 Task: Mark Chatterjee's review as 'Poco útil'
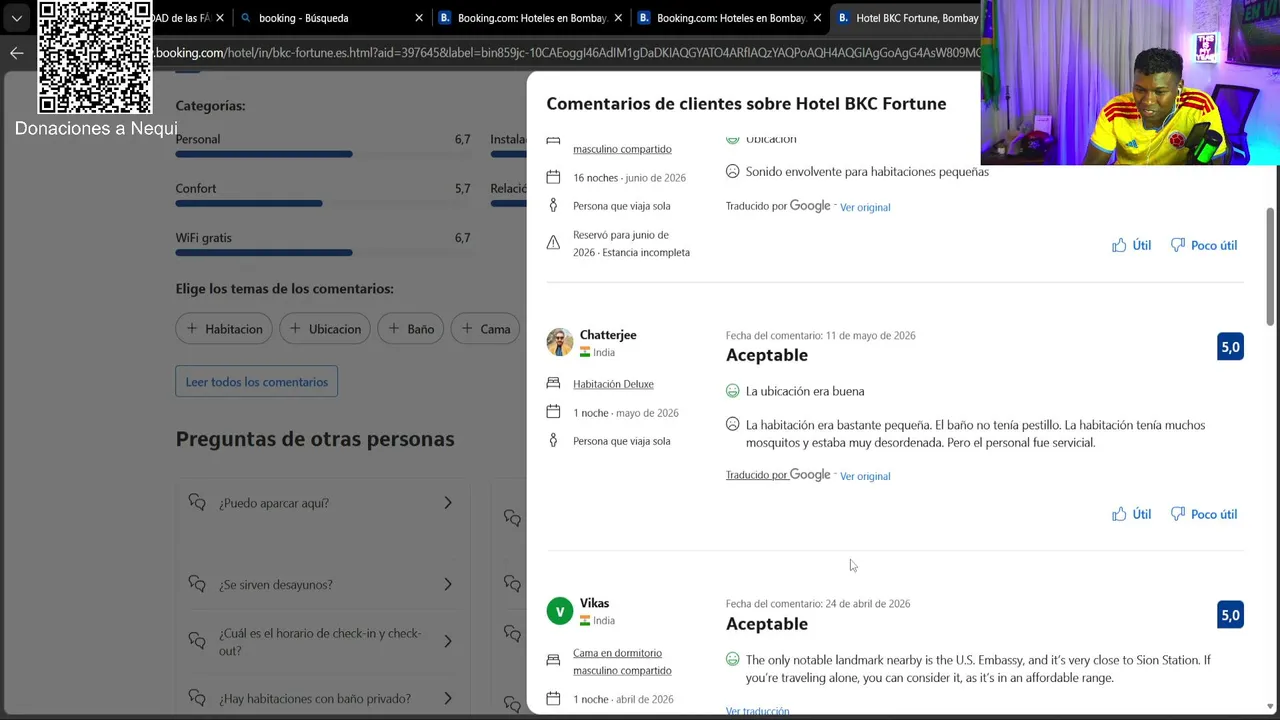[1204, 514]
